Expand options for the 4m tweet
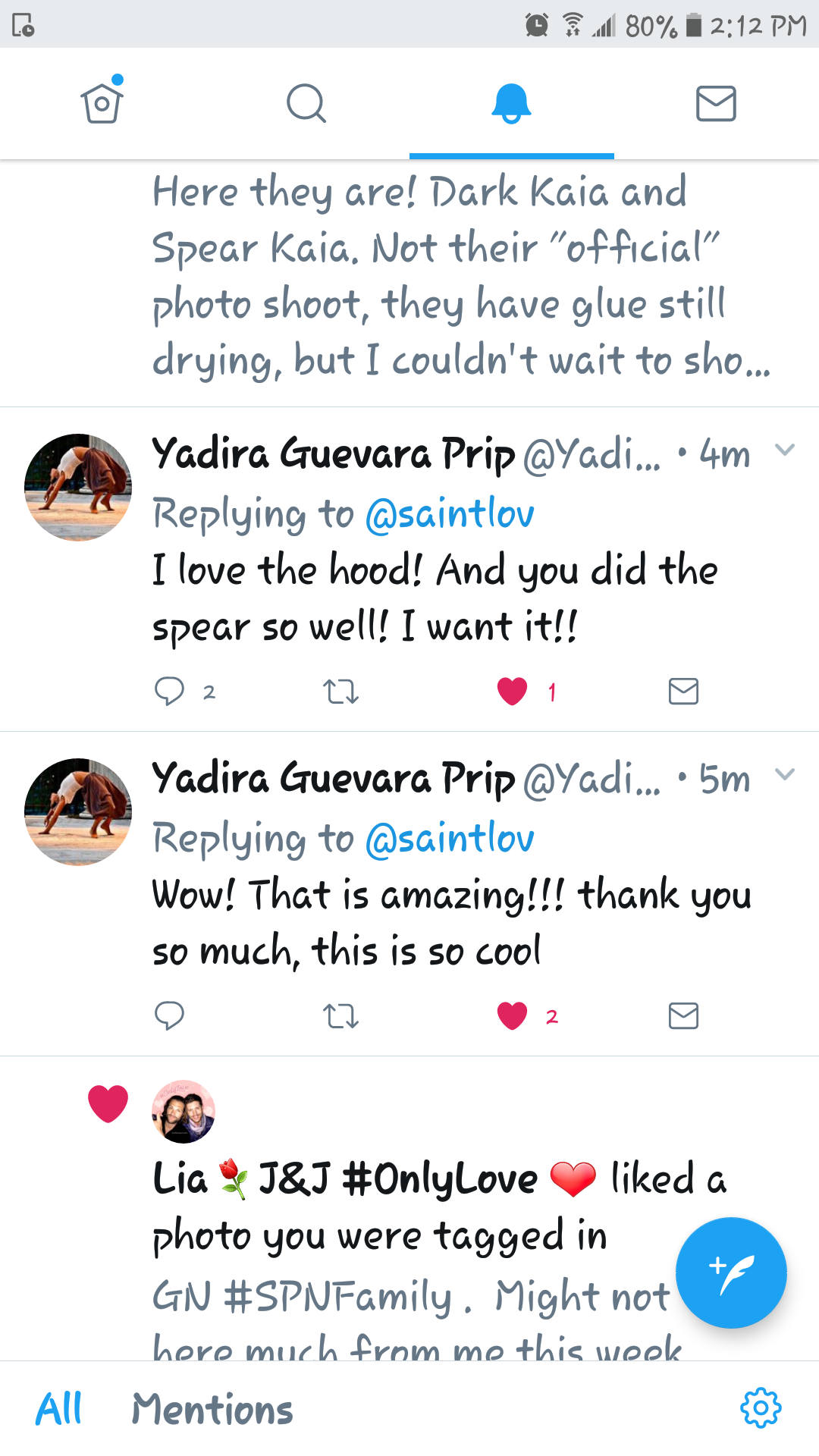 [785, 450]
